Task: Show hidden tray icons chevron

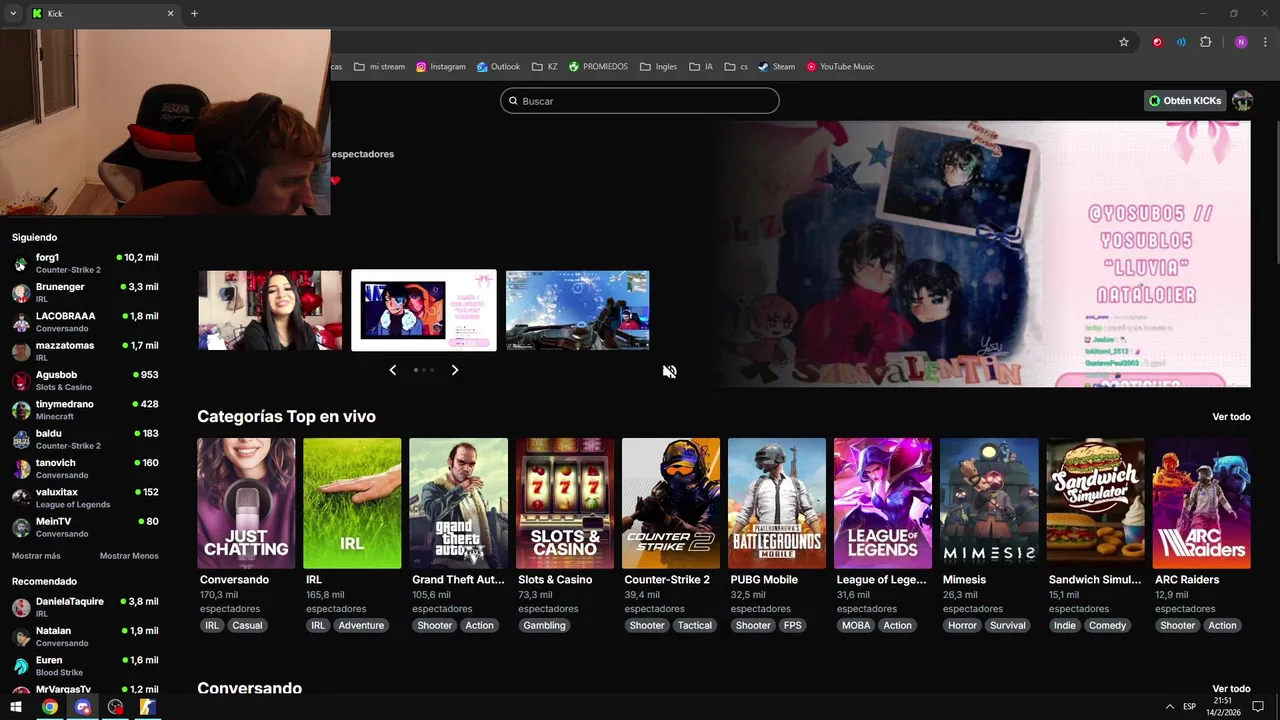Action: click(x=1170, y=707)
